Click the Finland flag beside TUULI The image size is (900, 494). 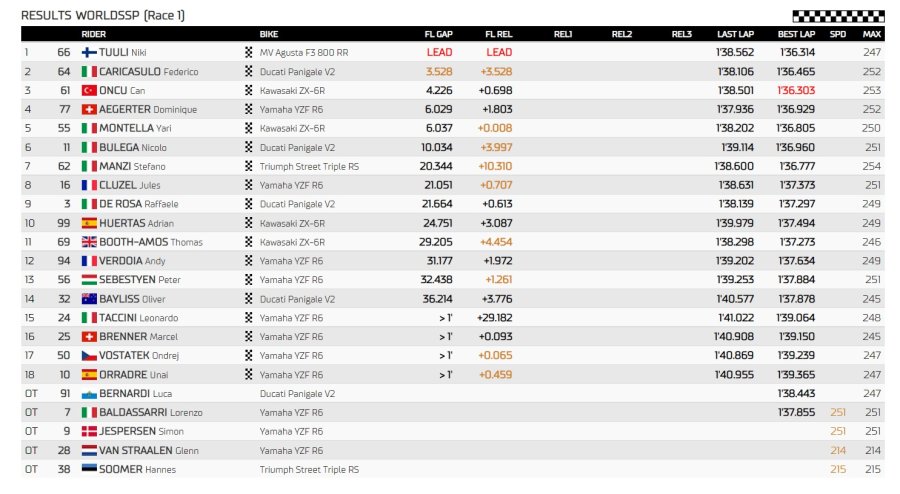pyautogui.click(x=89, y=52)
